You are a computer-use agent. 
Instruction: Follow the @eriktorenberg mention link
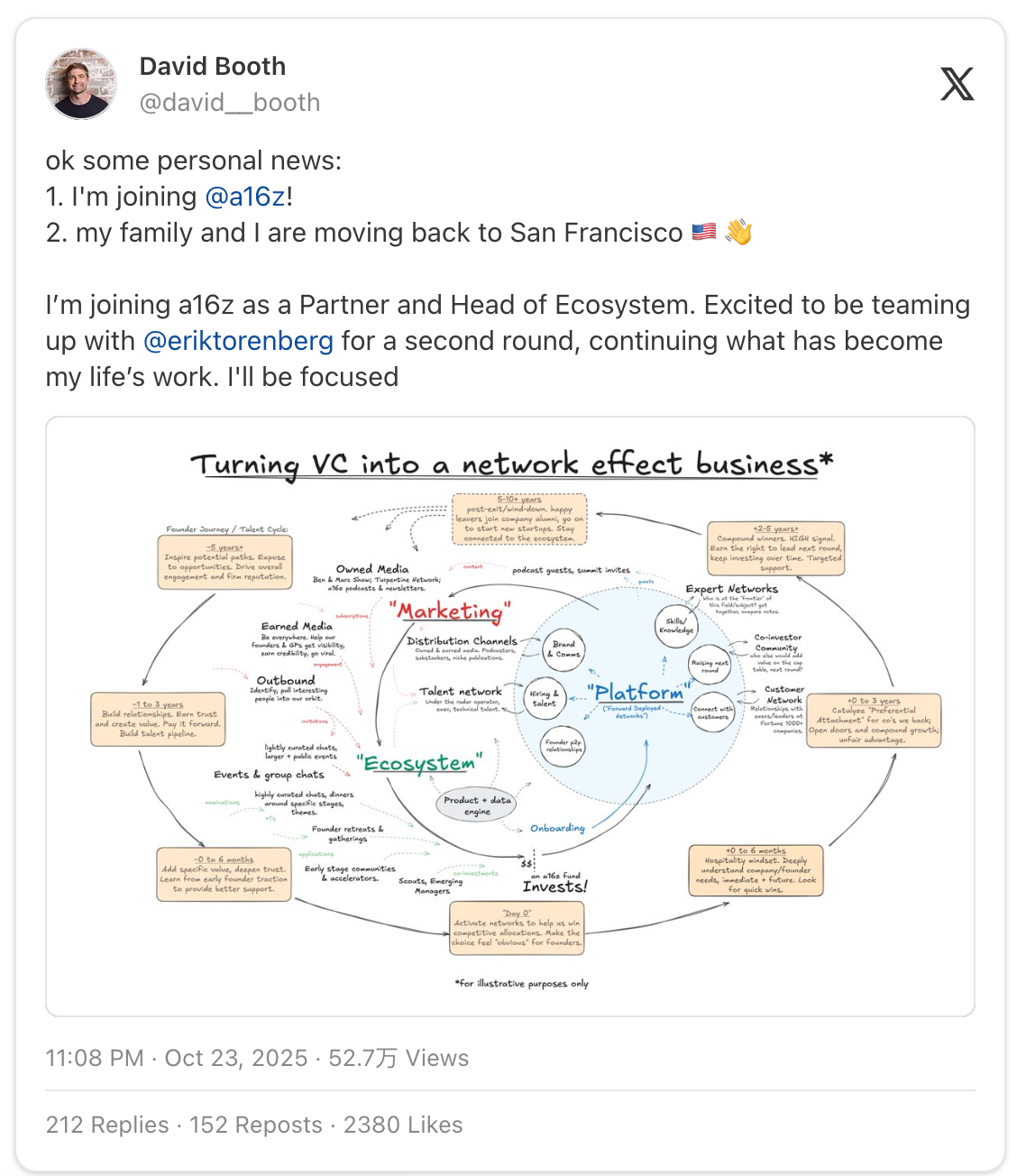tap(238, 341)
